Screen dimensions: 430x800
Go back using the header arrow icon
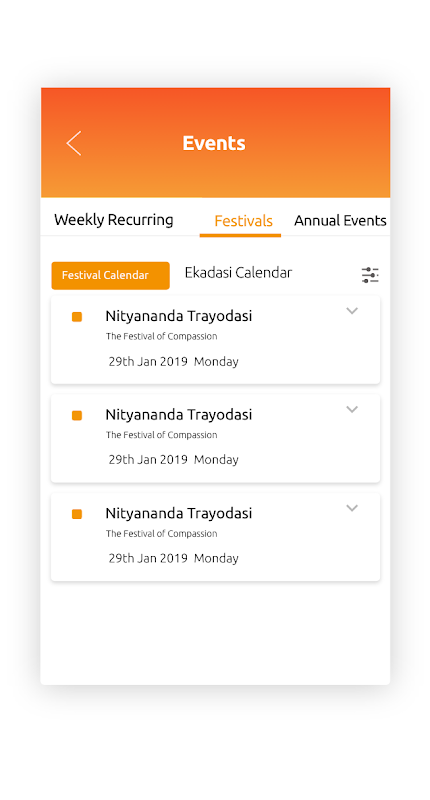pos(73,143)
